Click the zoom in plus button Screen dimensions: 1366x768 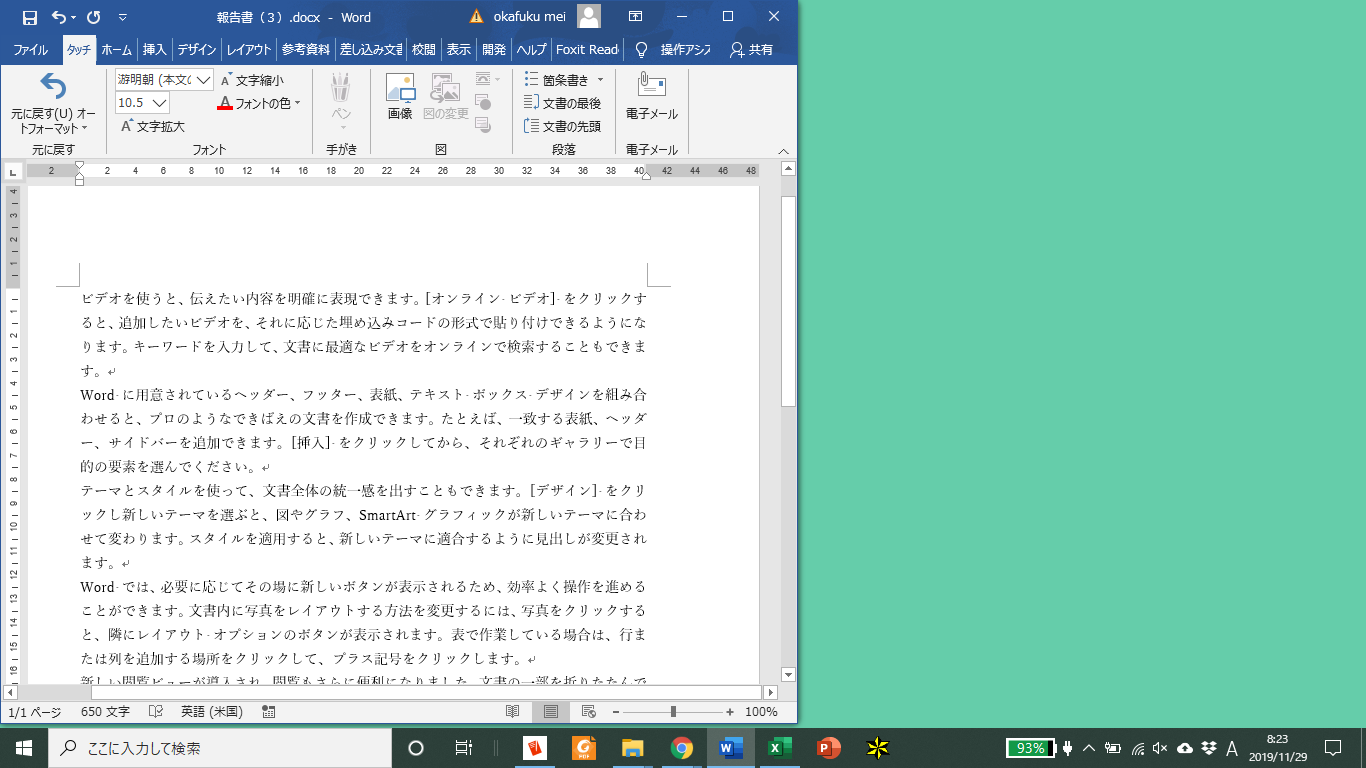pyautogui.click(x=730, y=712)
